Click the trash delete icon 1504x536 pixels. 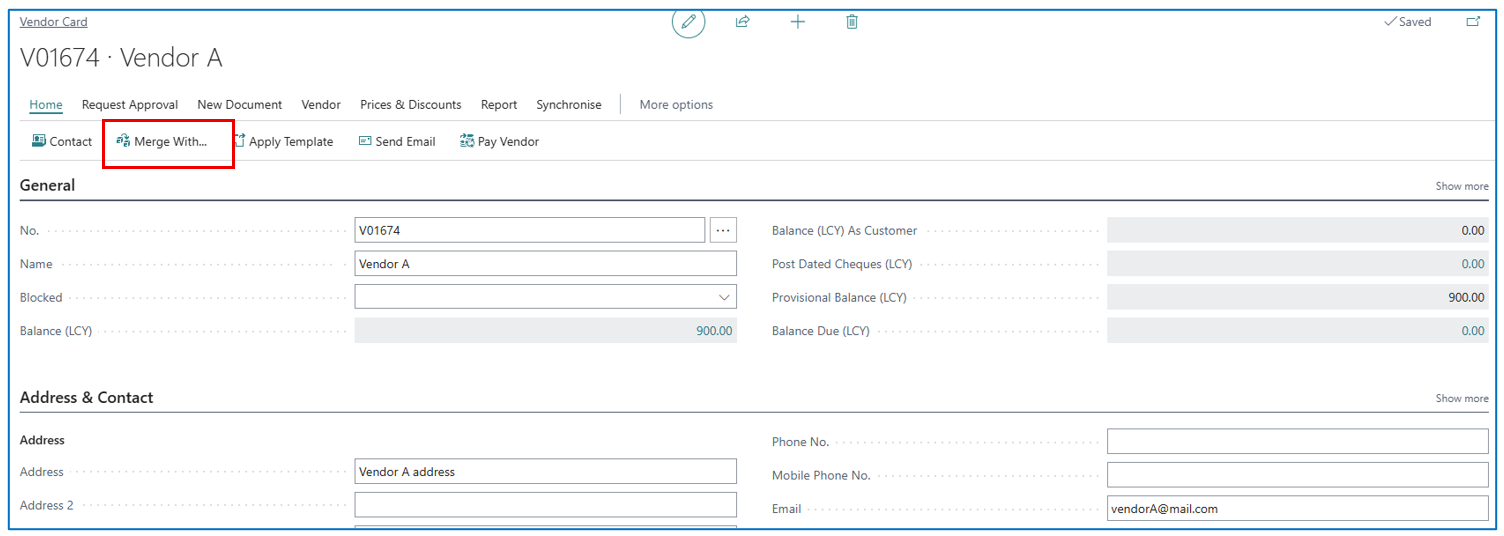point(852,22)
